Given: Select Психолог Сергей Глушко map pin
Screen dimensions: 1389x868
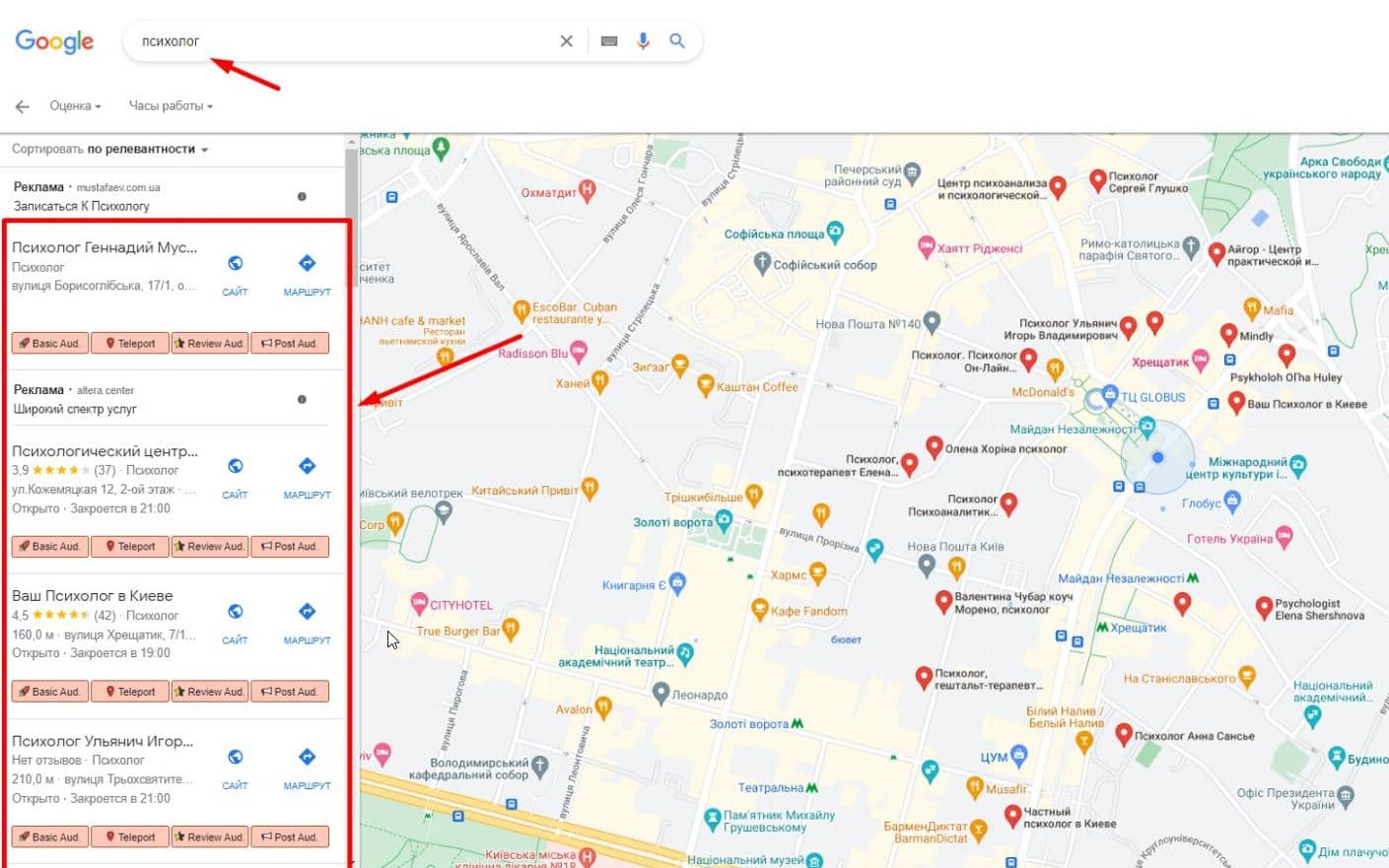Looking at the screenshot, I should point(1097,180).
